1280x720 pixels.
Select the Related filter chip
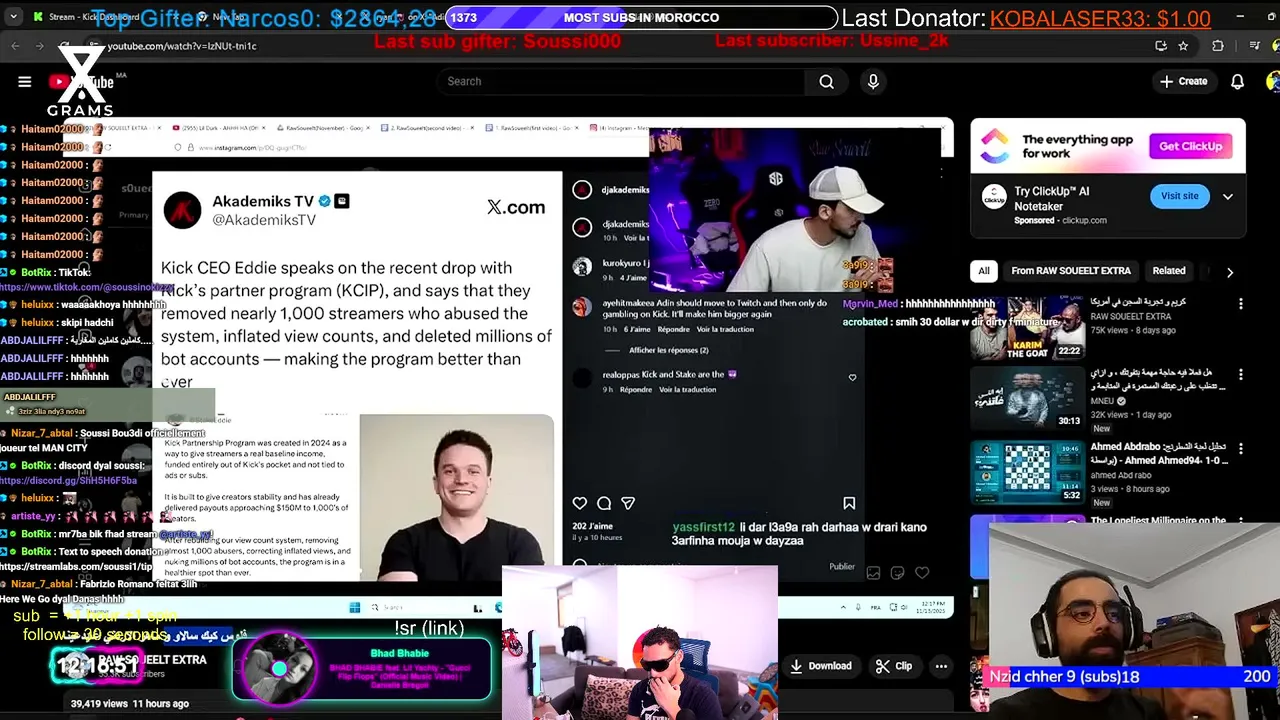coord(1168,271)
